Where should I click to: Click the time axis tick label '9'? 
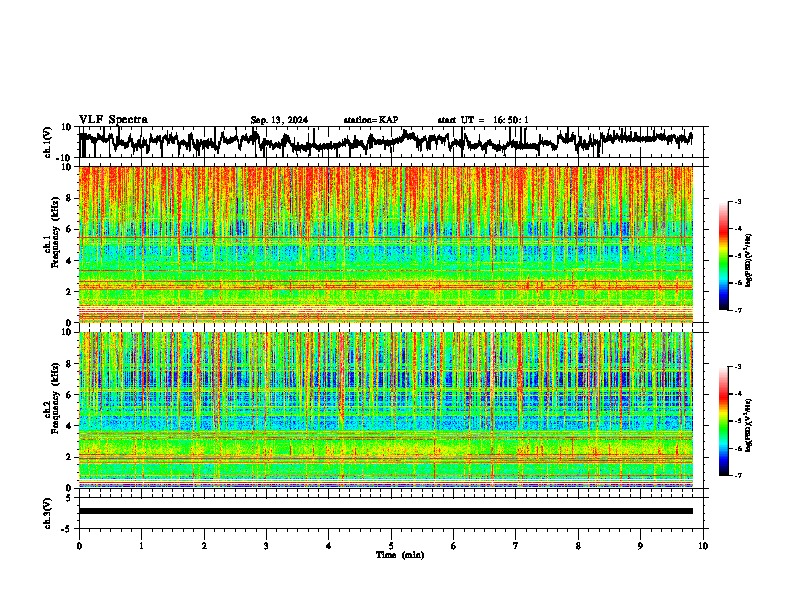pos(640,546)
